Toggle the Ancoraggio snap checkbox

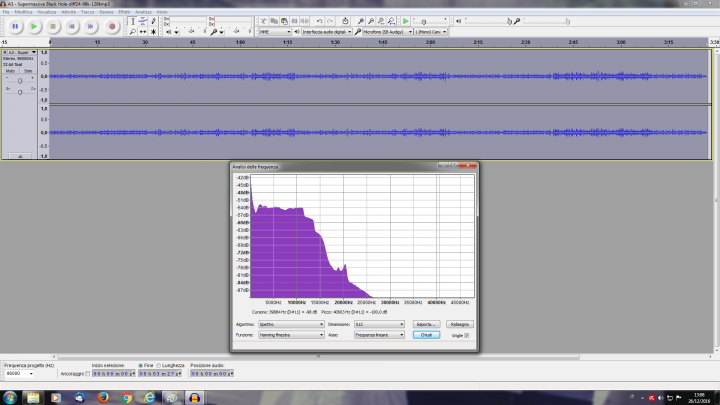point(87,374)
